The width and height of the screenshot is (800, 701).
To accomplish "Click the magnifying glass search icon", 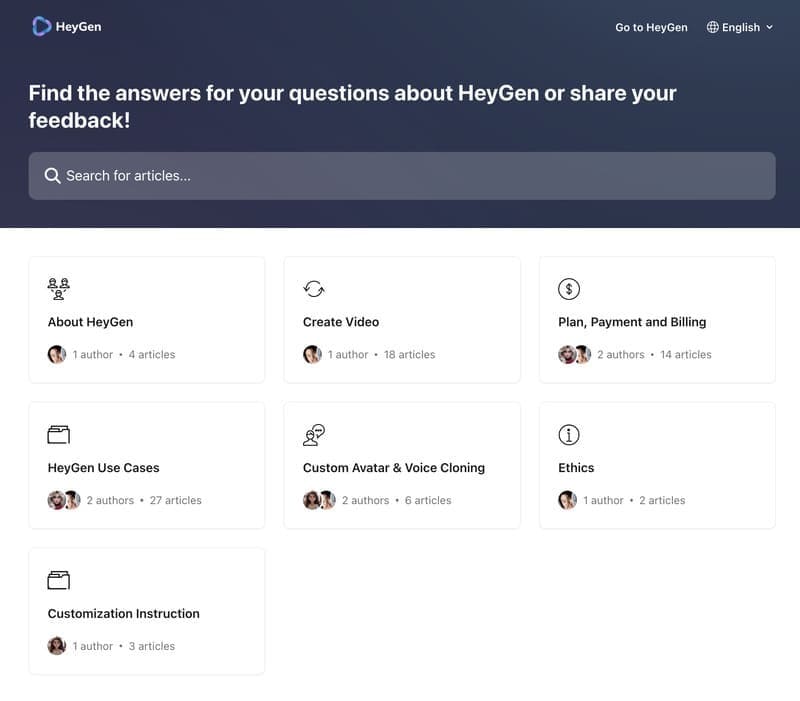I will pyautogui.click(x=52, y=176).
